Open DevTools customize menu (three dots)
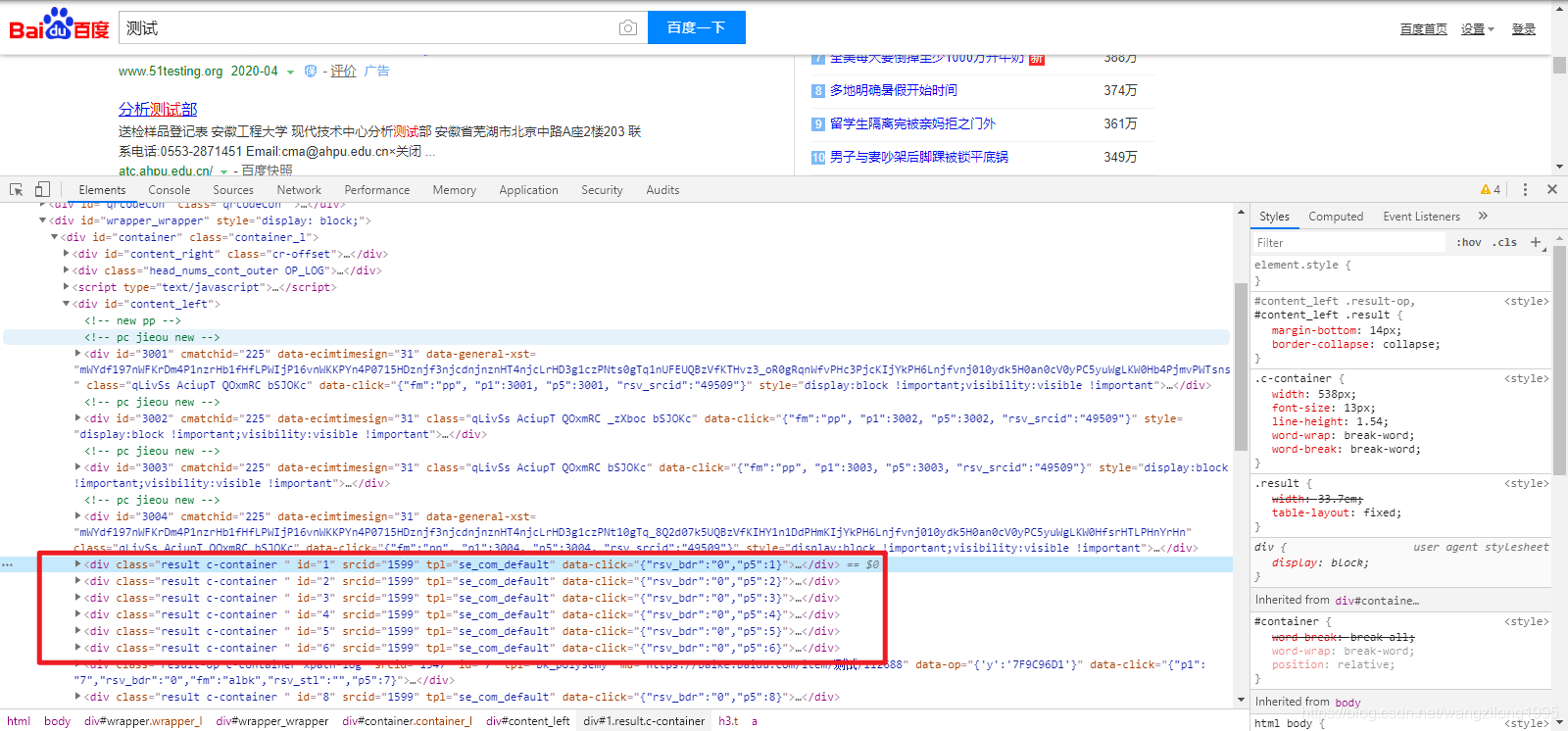Image resolution: width=1568 pixels, height=731 pixels. tap(1525, 189)
